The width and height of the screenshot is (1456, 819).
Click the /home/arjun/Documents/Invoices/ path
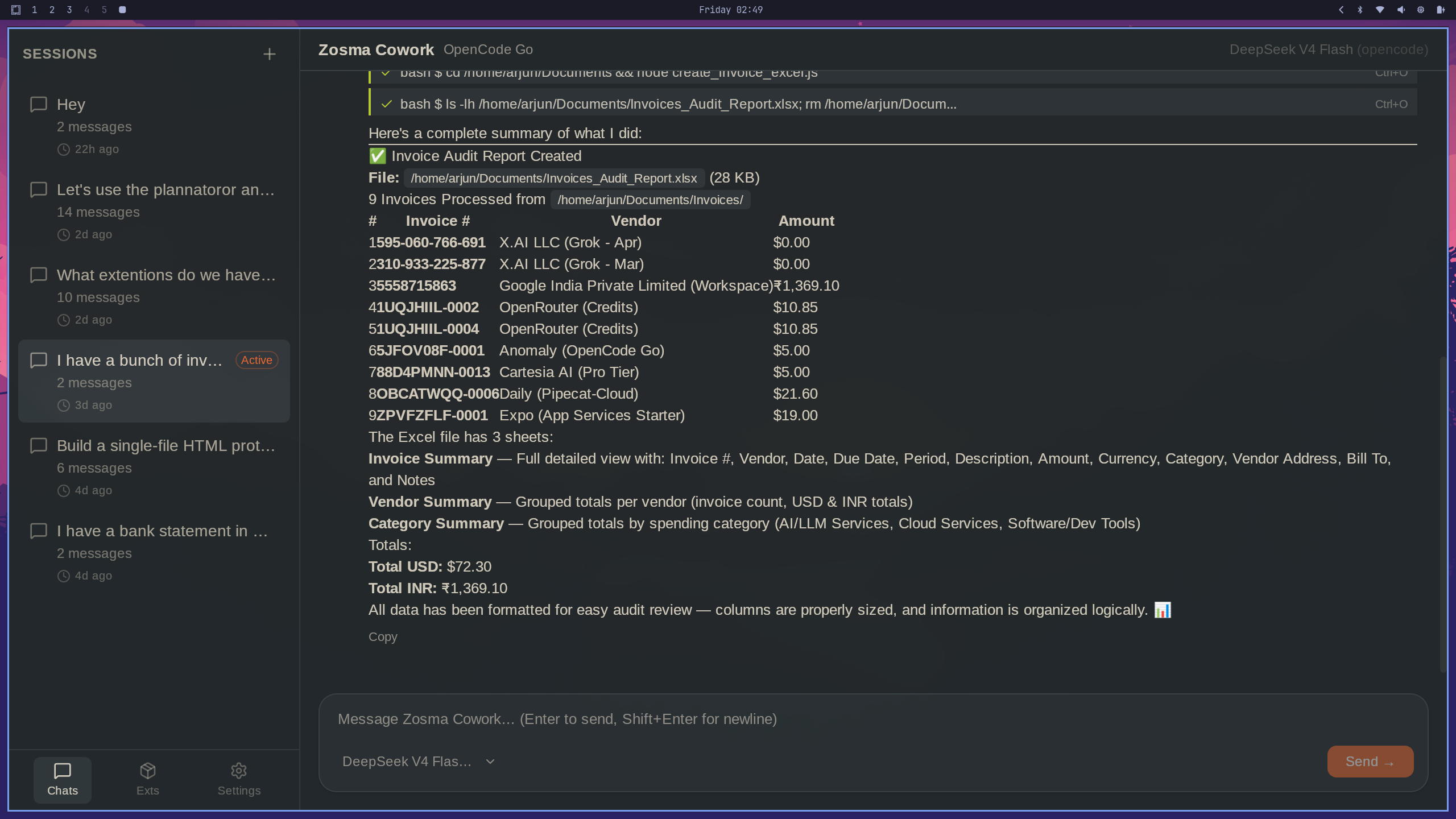pos(650,200)
